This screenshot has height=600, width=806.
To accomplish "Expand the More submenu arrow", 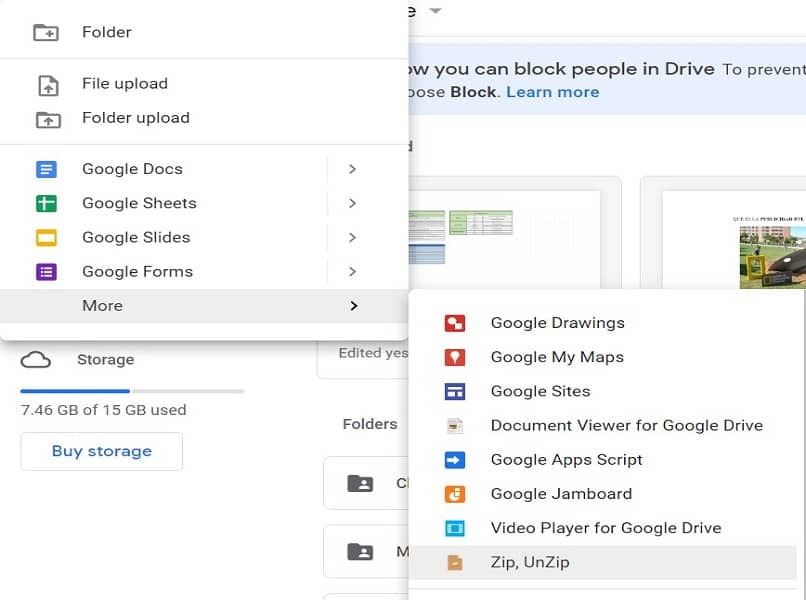I will (353, 305).
